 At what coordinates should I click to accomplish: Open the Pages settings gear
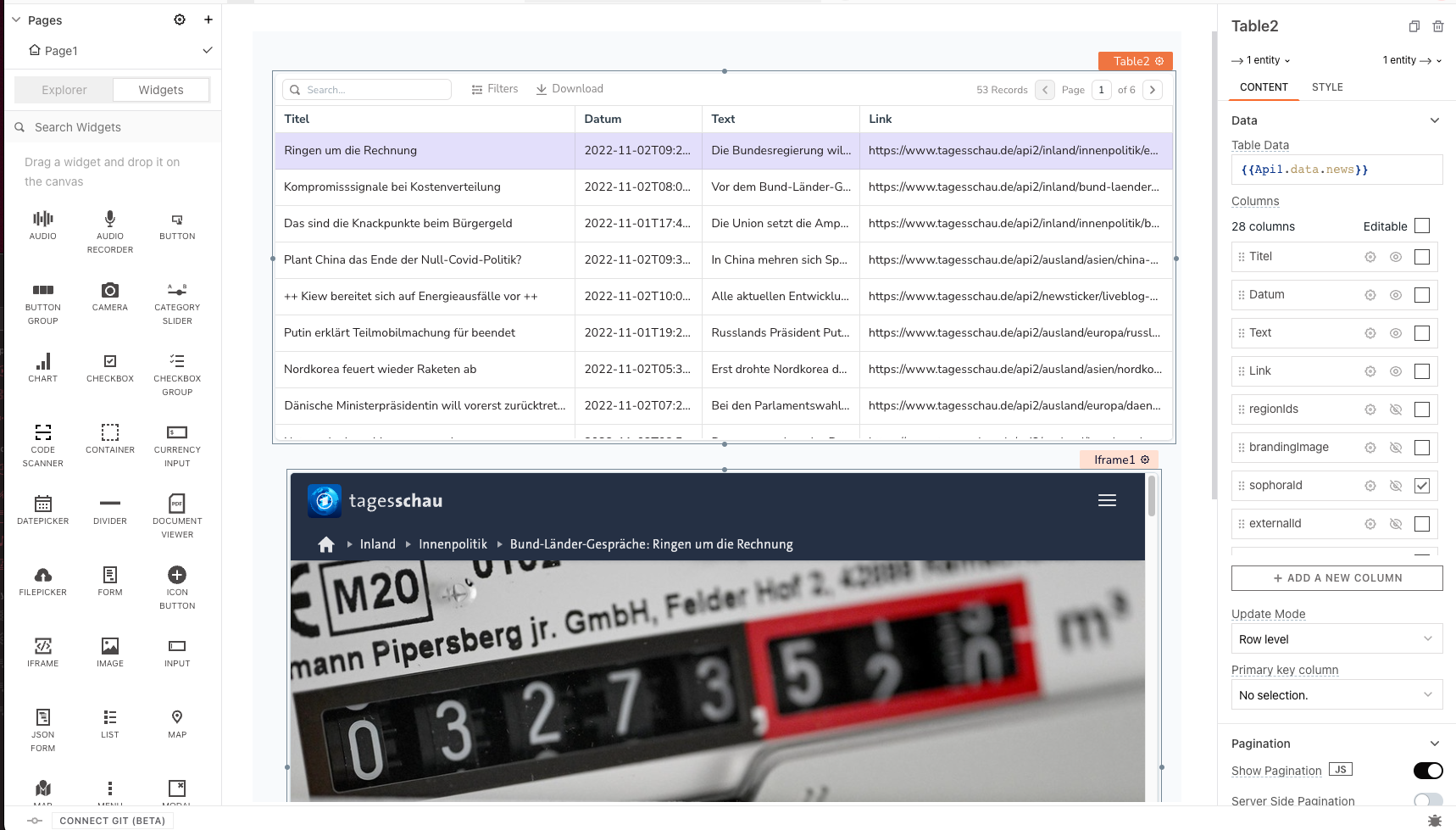click(180, 19)
